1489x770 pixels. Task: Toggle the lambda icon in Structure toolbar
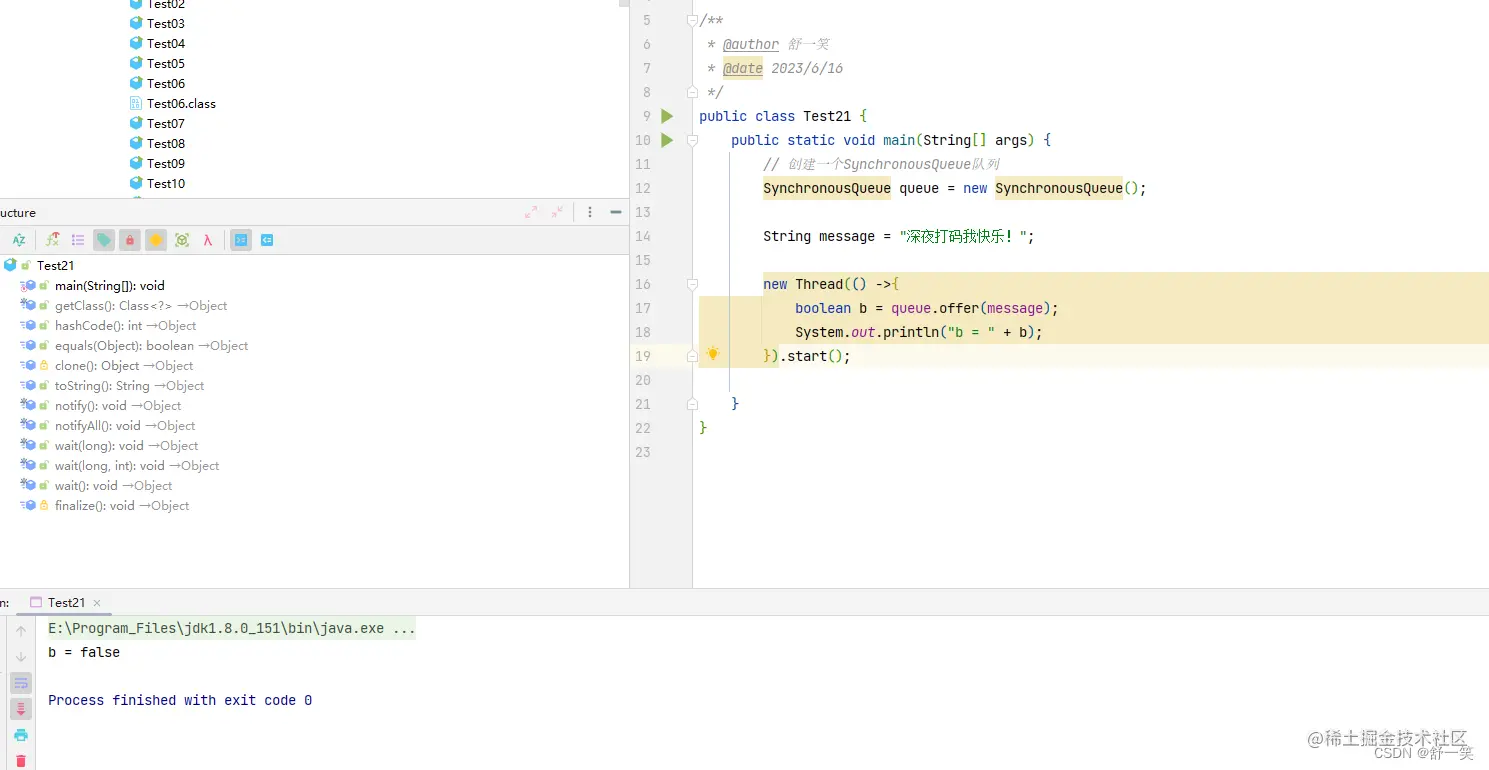point(208,240)
